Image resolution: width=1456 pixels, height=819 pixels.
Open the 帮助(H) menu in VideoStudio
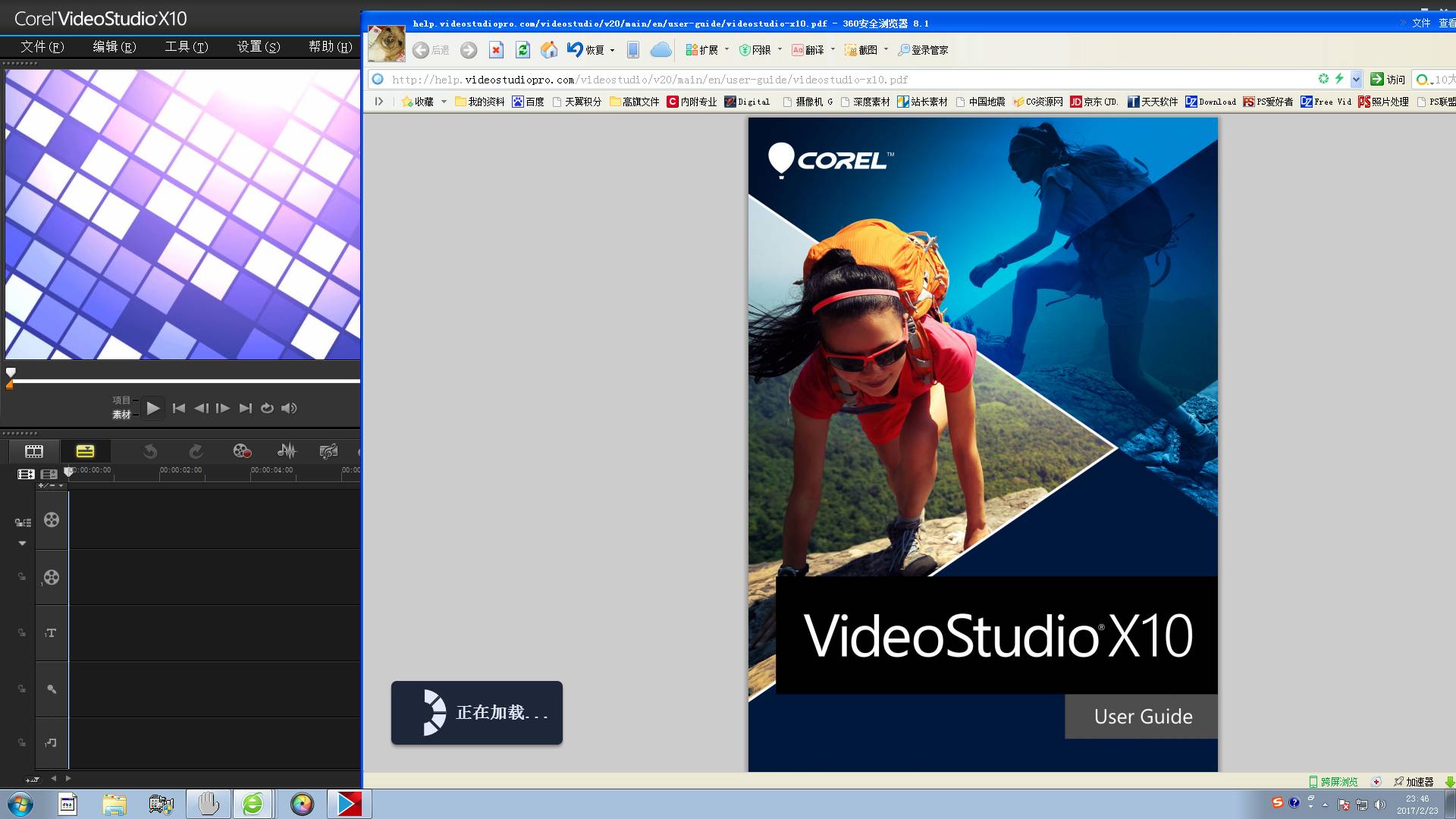(330, 46)
